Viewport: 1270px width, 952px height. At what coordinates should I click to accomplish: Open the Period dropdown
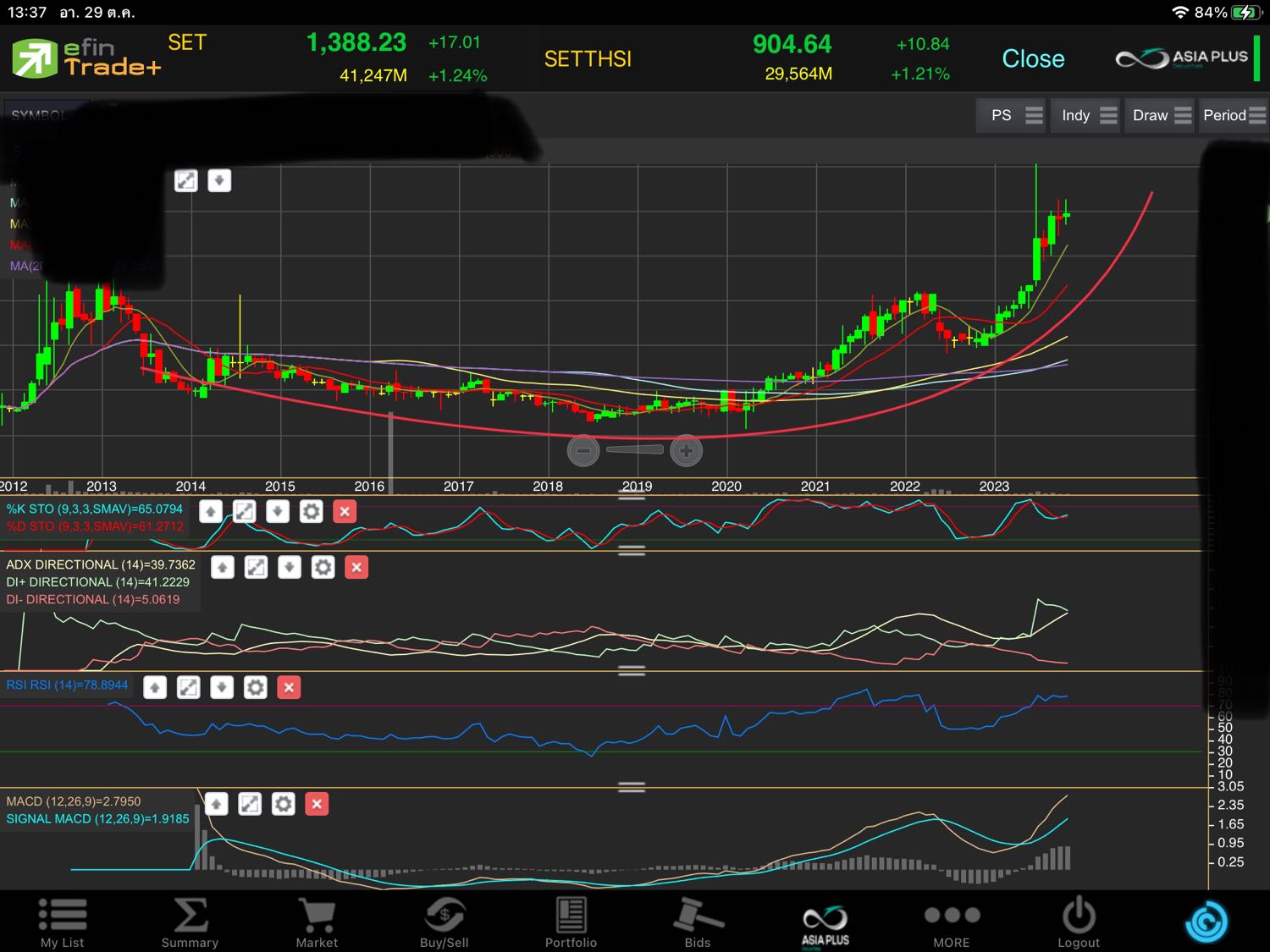pos(1234,115)
